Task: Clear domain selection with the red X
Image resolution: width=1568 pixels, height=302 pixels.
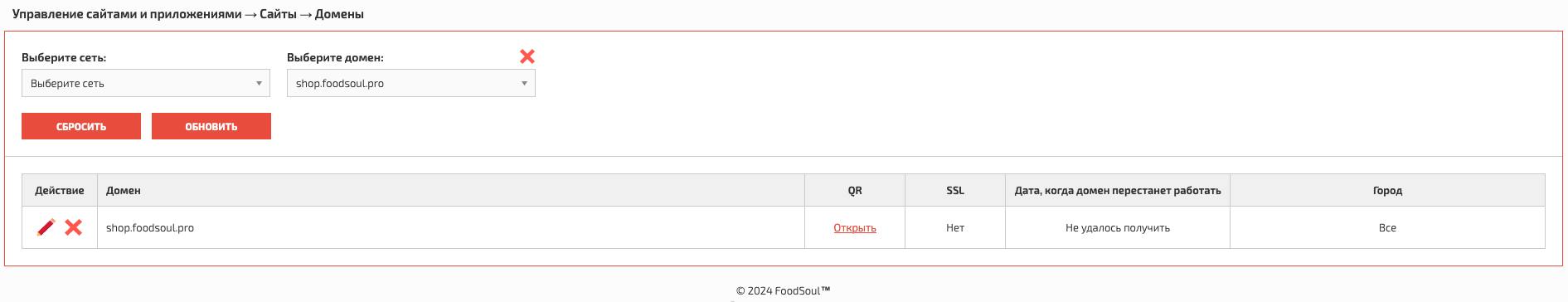Action: tap(527, 56)
